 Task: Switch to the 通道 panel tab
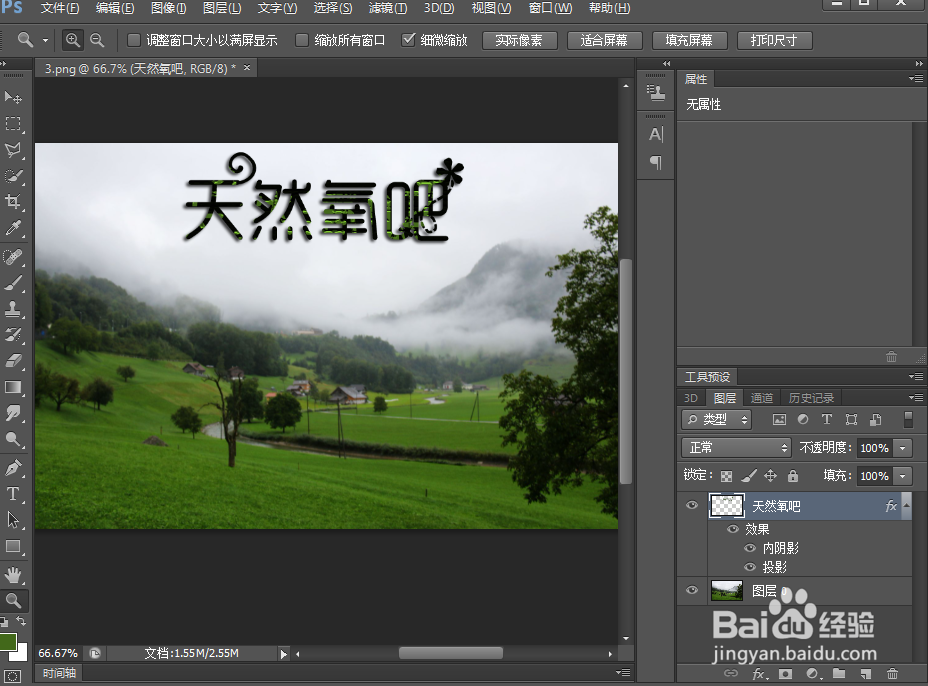(761, 397)
